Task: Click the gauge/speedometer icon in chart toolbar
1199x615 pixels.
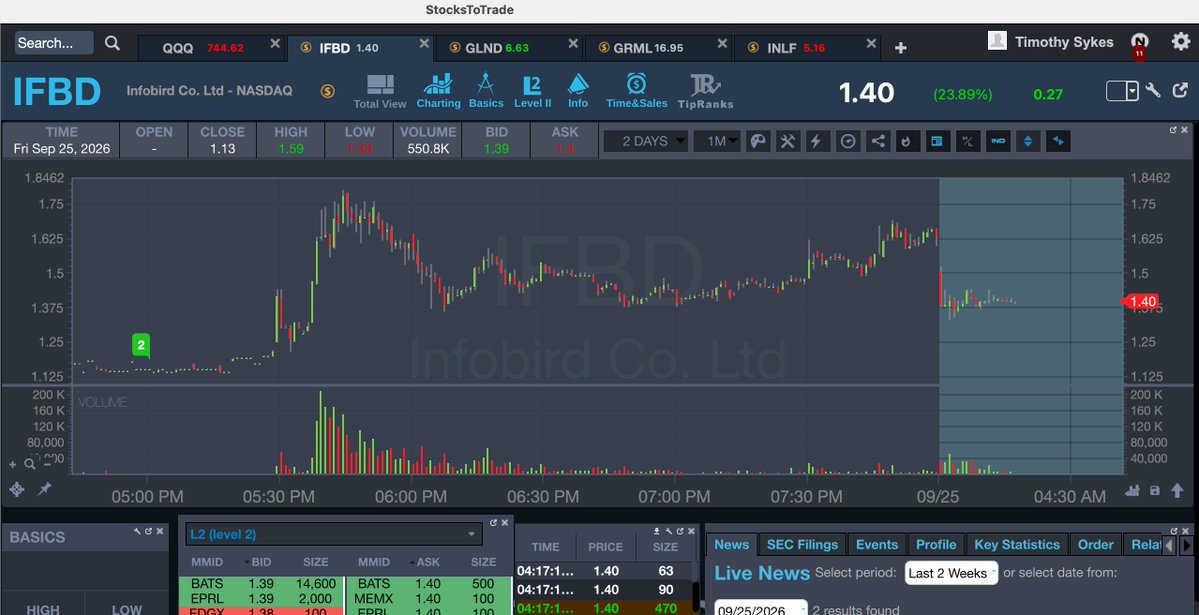Action: [x=847, y=141]
